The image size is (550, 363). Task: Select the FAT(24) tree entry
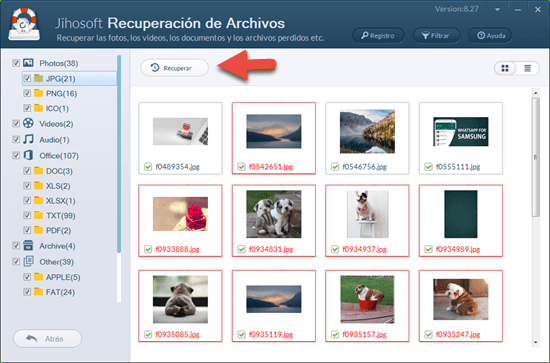tap(60, 292)
